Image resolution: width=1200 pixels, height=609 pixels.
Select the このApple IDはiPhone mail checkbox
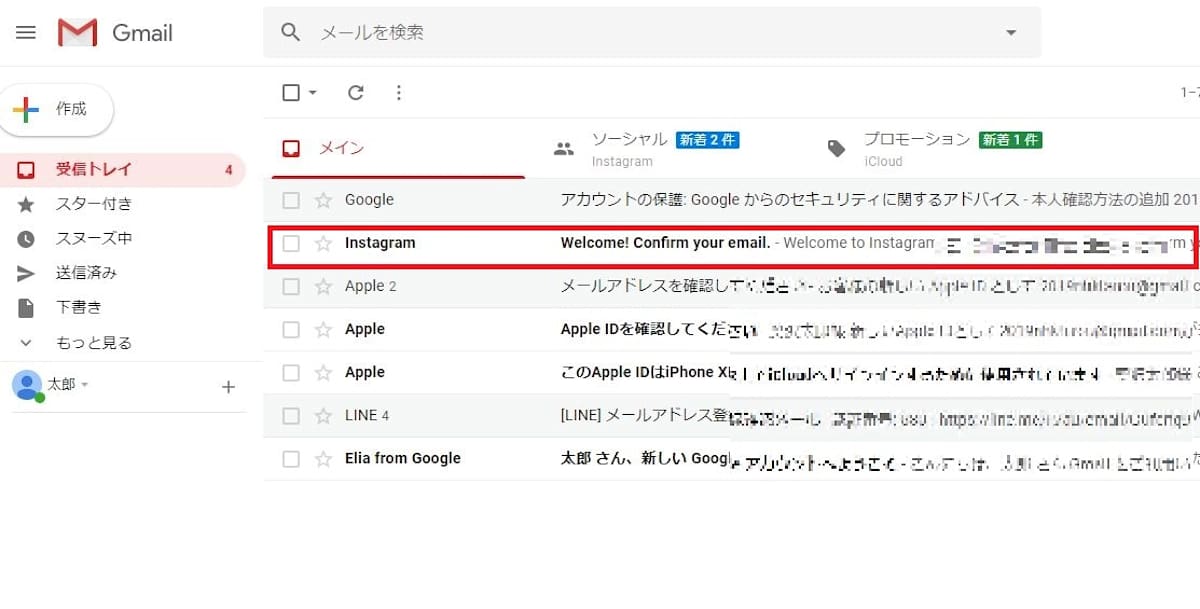(x=291, y=372)
